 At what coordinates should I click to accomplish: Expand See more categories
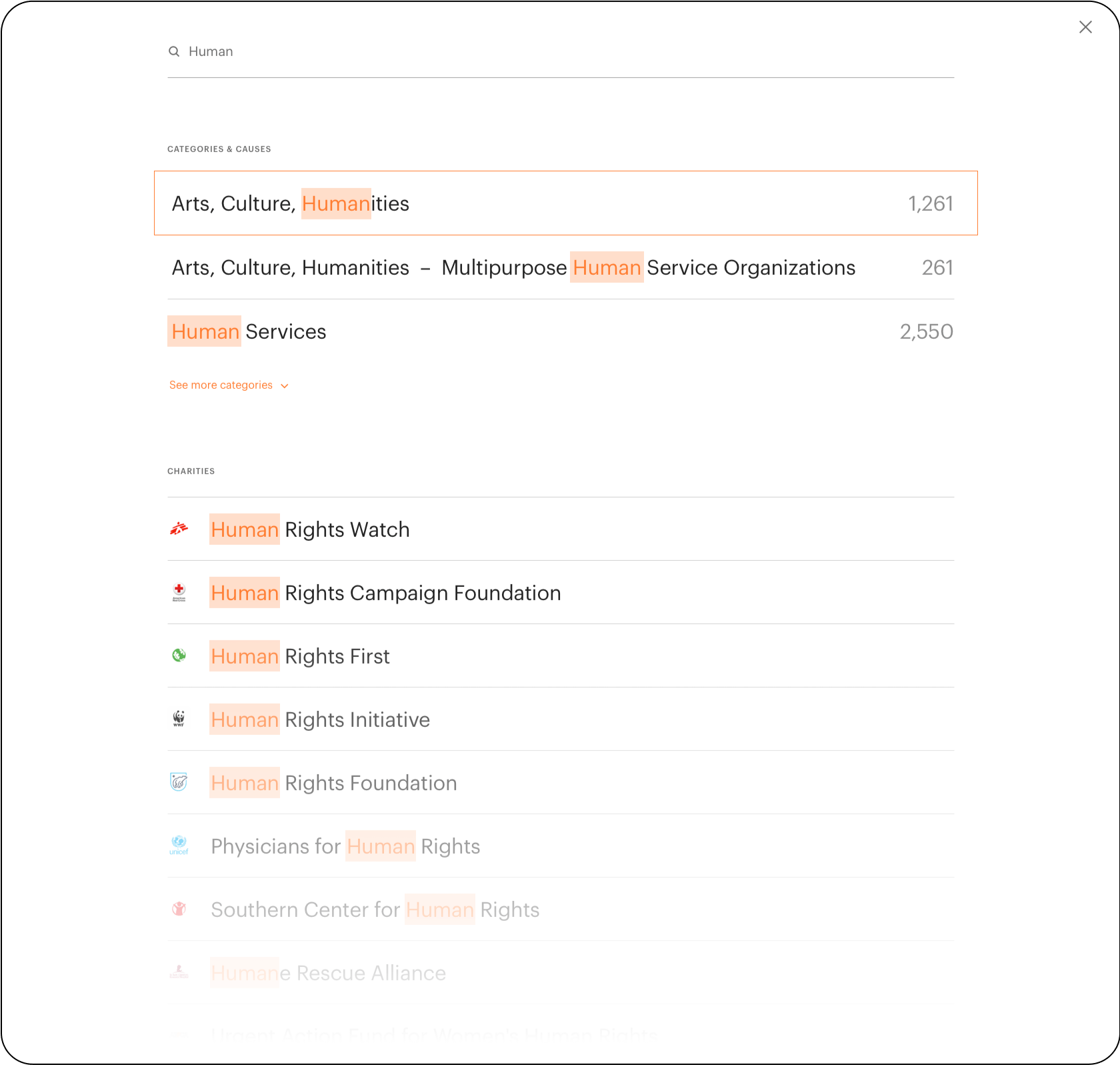[221, 385]
